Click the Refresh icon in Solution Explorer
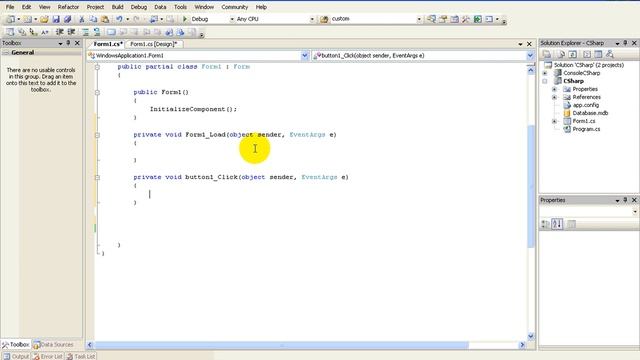640x360 pixels. coord(573,54)
